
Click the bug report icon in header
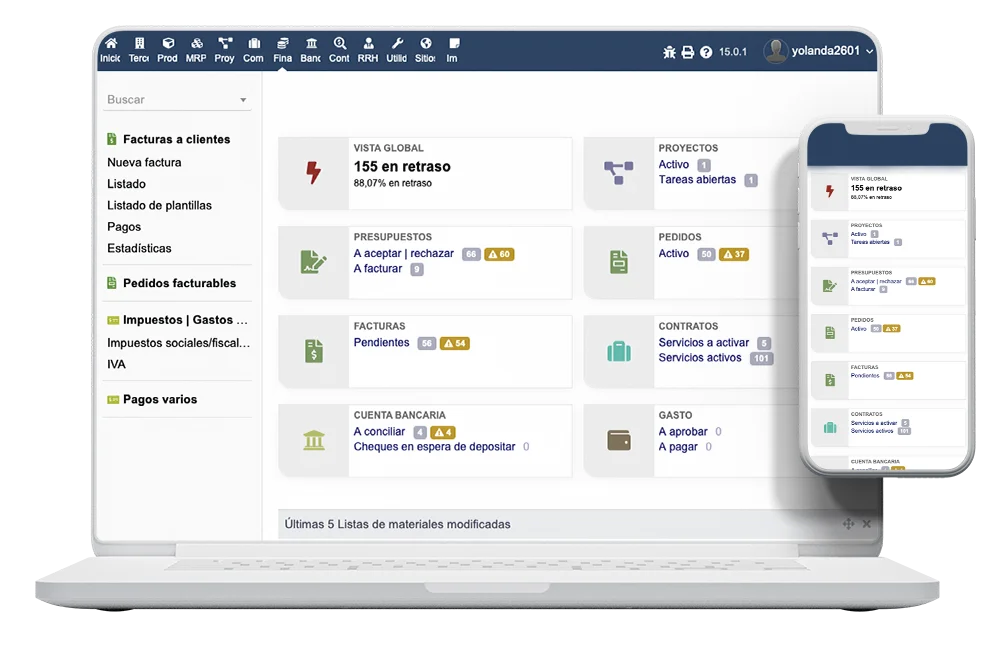point(670,52)
